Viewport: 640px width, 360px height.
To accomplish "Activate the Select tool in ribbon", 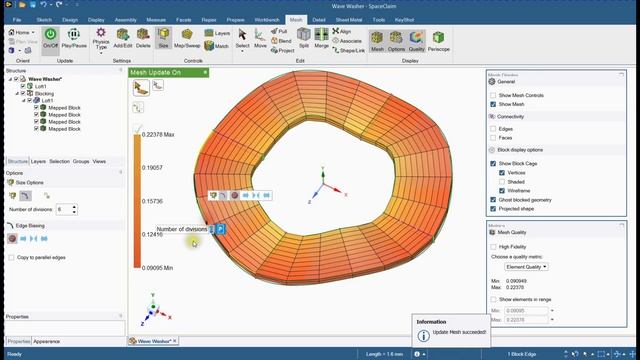I will point(242,38).
